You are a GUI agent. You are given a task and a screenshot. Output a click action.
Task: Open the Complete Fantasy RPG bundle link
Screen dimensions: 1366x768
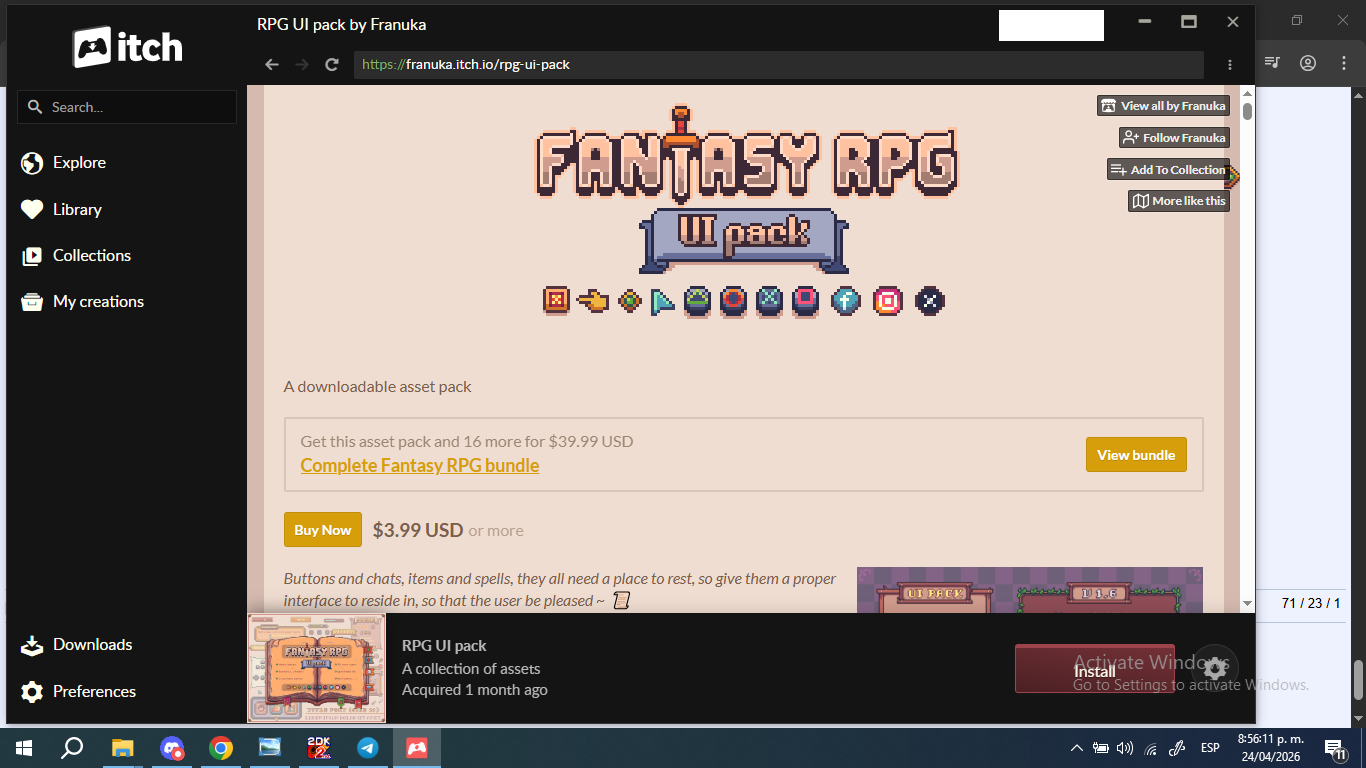pyautogui.click(x=420, y=465)
